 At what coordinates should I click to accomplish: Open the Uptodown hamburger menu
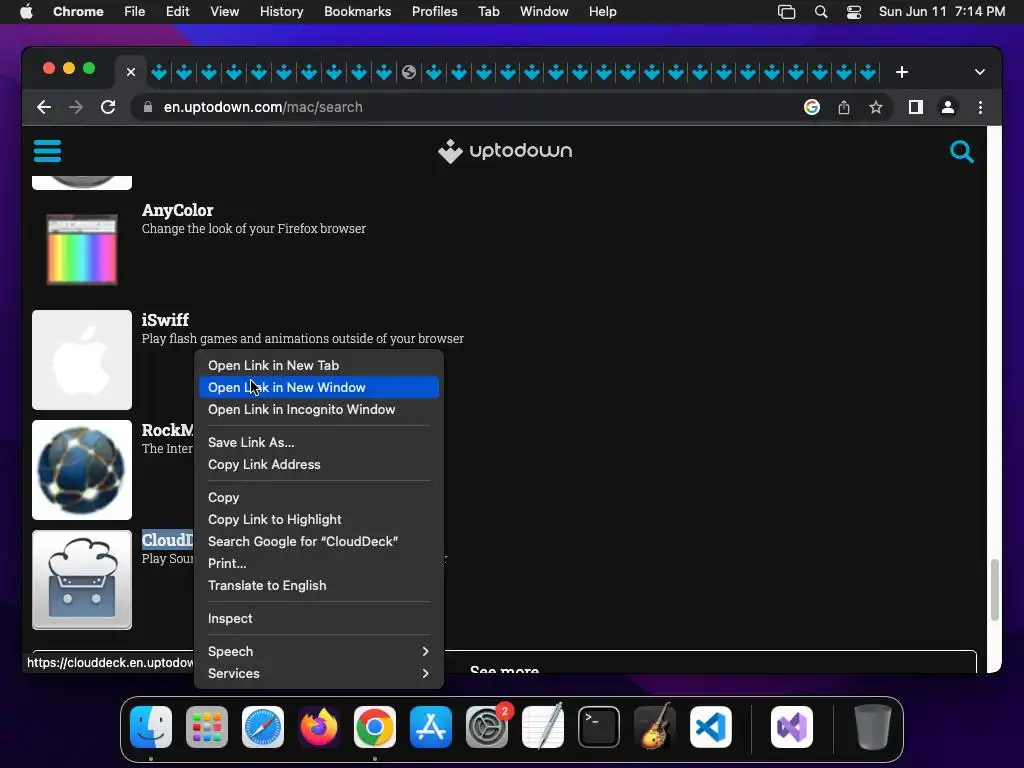click(x=47, y=151)
